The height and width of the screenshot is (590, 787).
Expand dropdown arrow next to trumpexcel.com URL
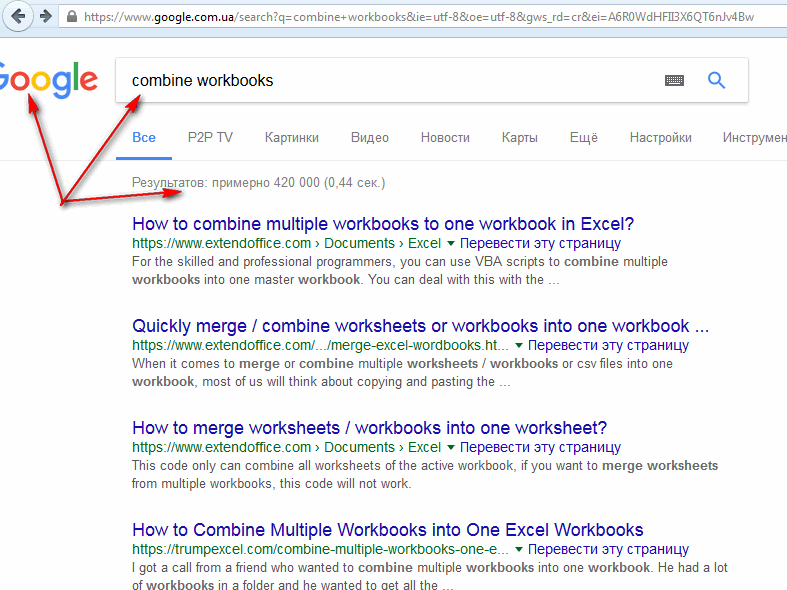coord(519,549)
